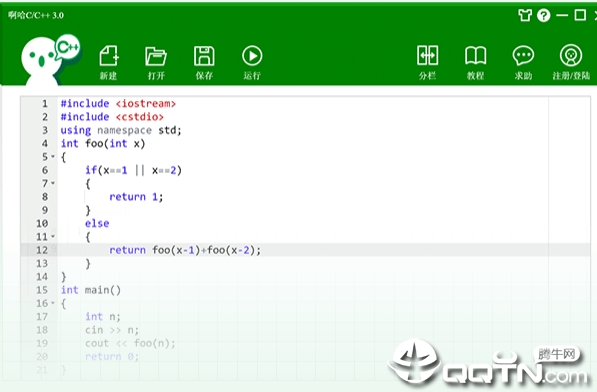Maximize the 啊哈C/C++ window
This screenshot has width=597, height=392.
point(580,15)
